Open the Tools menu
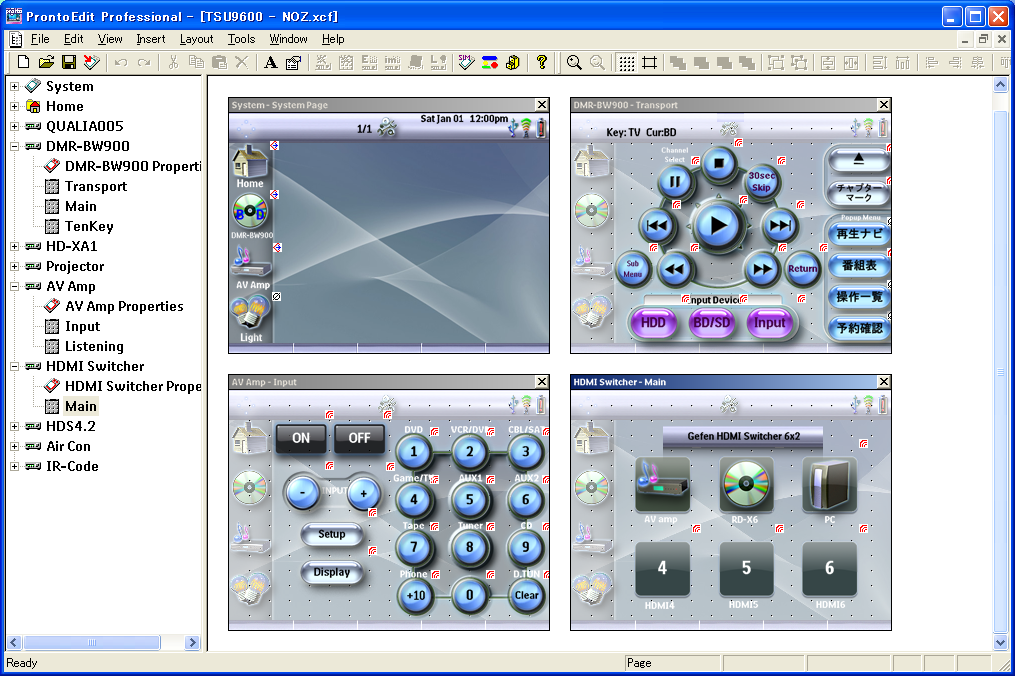 tap(241, 39)
